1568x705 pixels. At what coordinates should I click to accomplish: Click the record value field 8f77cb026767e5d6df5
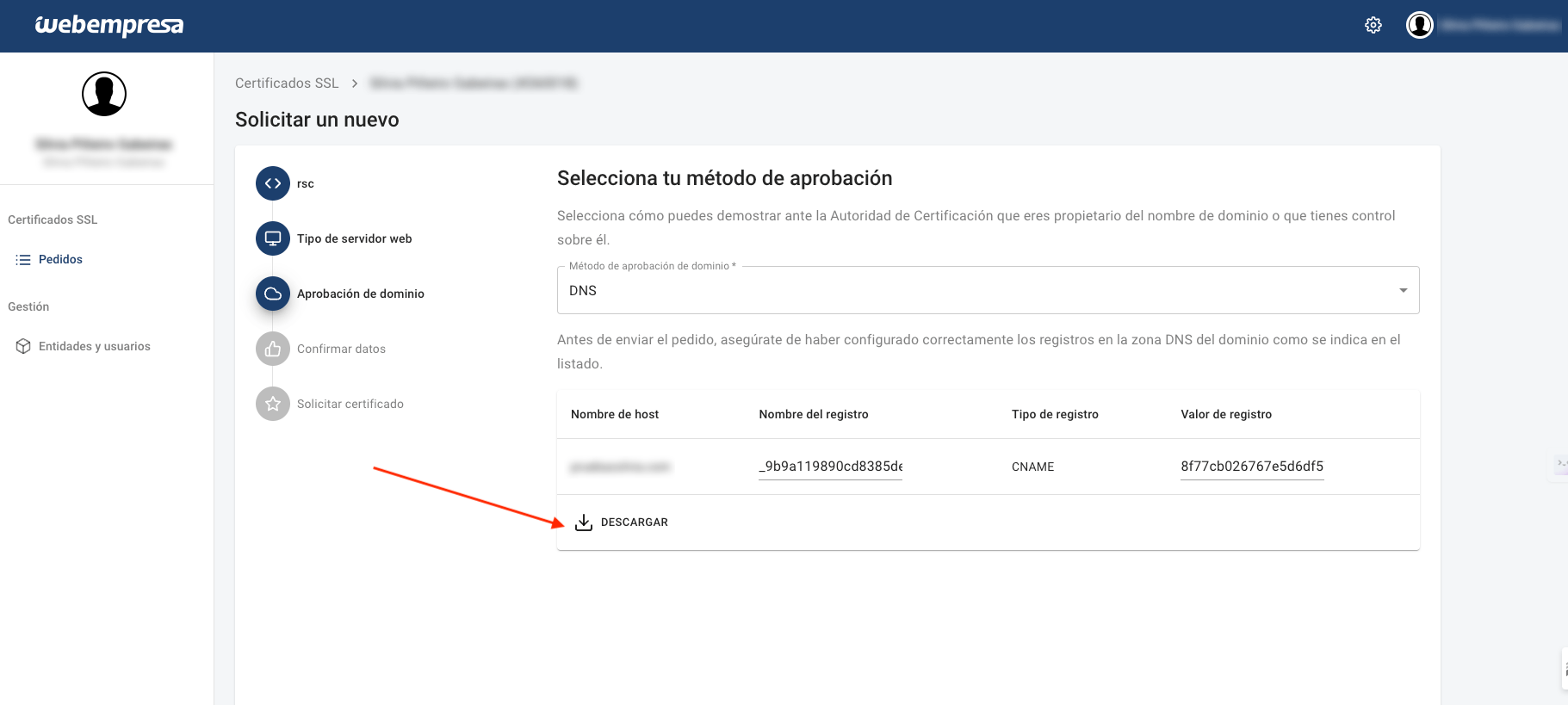[1252, 467]
